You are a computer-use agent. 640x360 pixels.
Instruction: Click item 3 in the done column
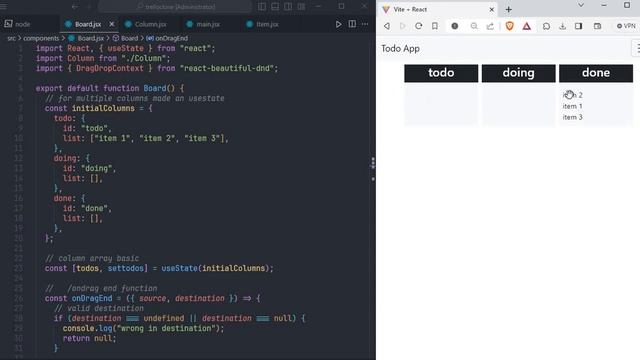(x=573, y=117)
